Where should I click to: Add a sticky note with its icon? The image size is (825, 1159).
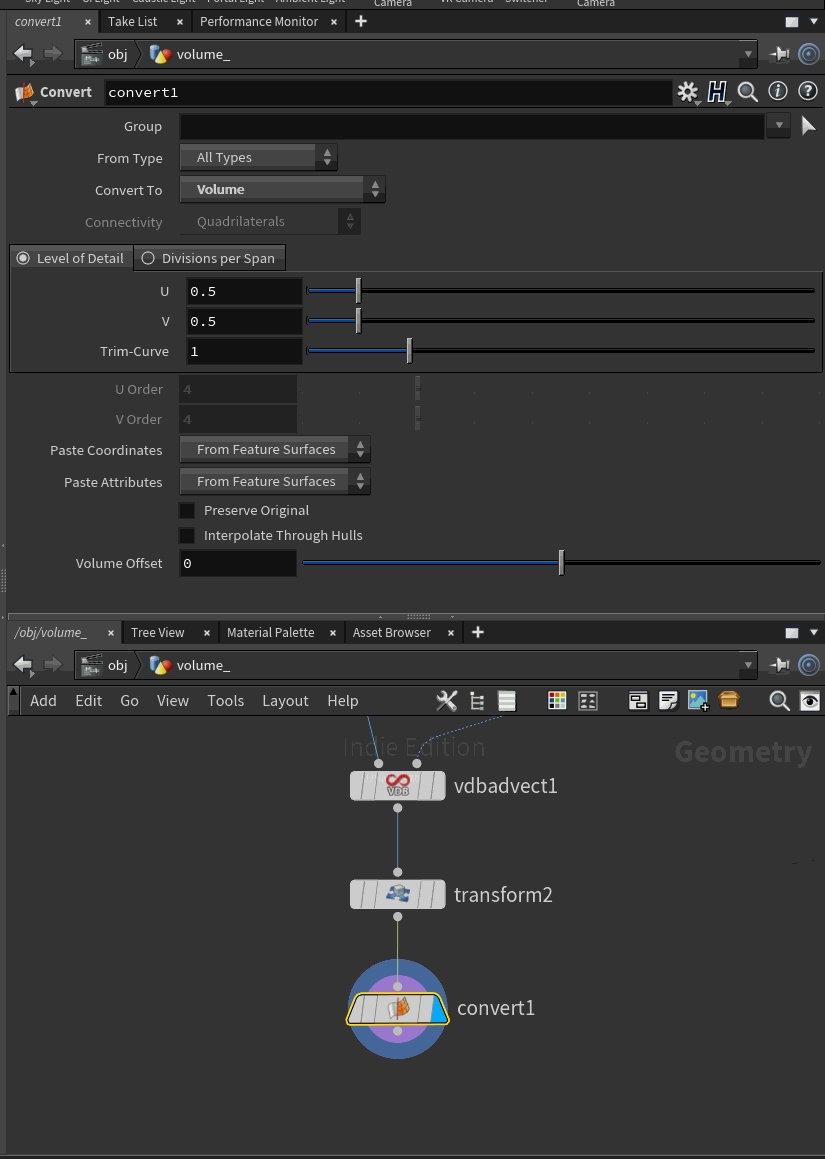[x=668, y=701]
